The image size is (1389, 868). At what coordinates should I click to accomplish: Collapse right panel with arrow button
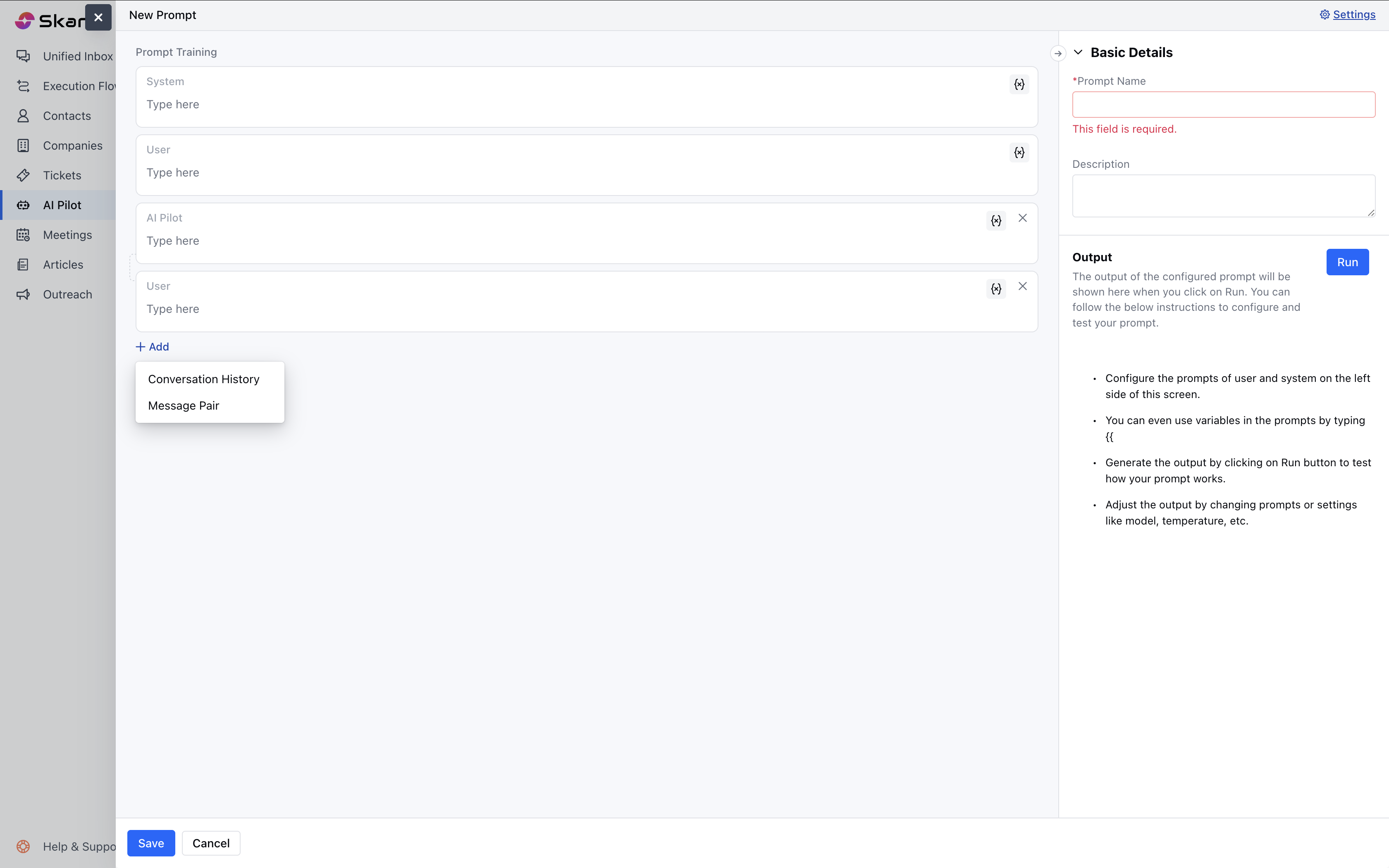tap(1058, 53)
